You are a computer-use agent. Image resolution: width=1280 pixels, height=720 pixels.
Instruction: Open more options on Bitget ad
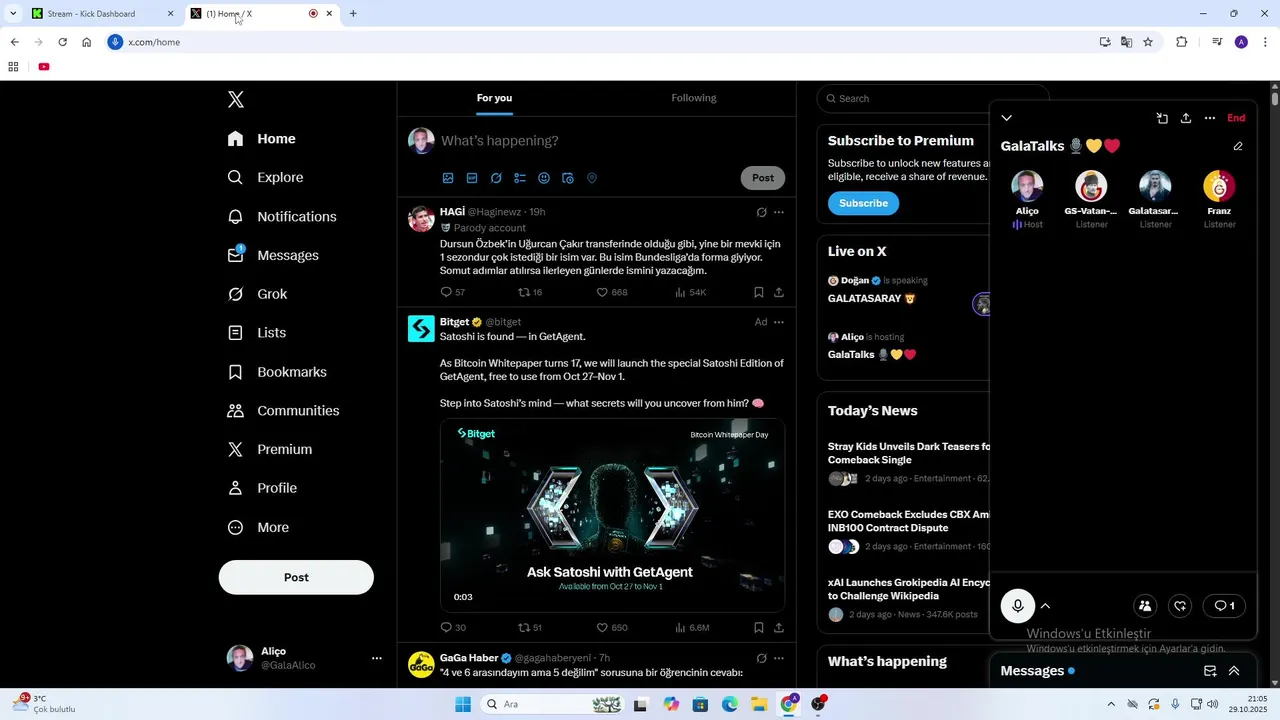pyautogui.click(x=779, y=322)
